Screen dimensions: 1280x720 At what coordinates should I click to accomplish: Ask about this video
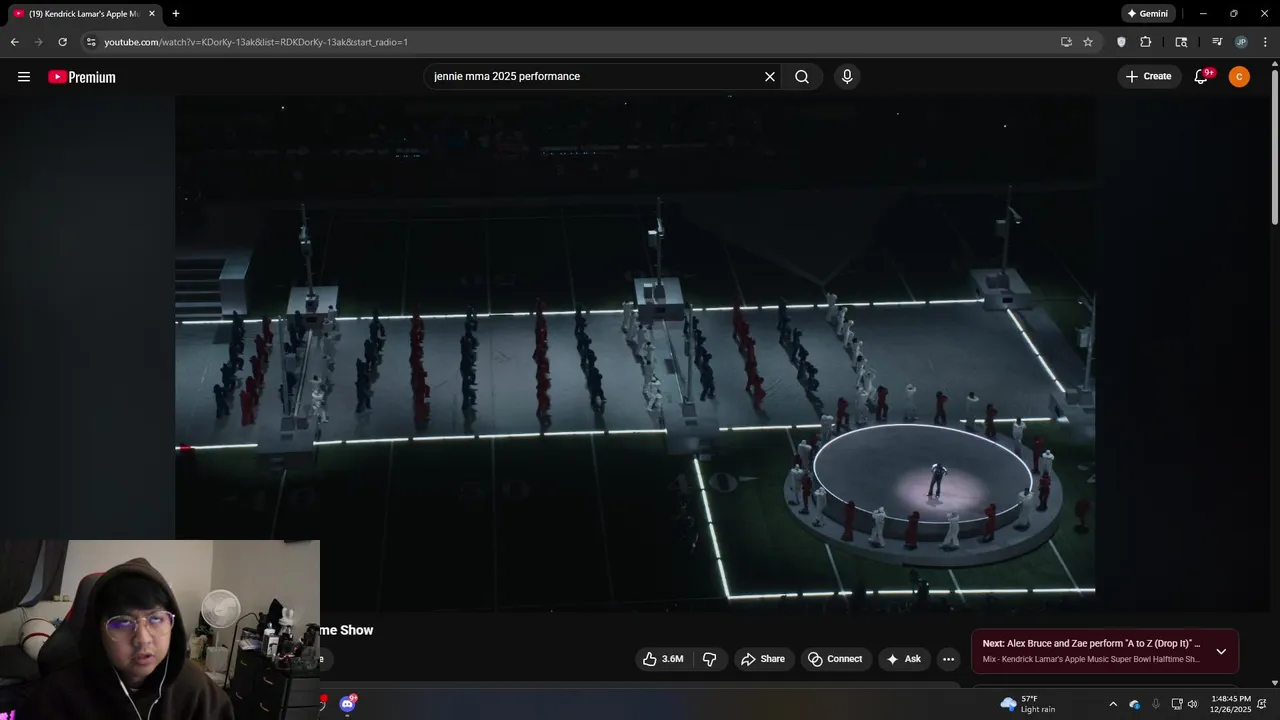(x=904, y=659)
